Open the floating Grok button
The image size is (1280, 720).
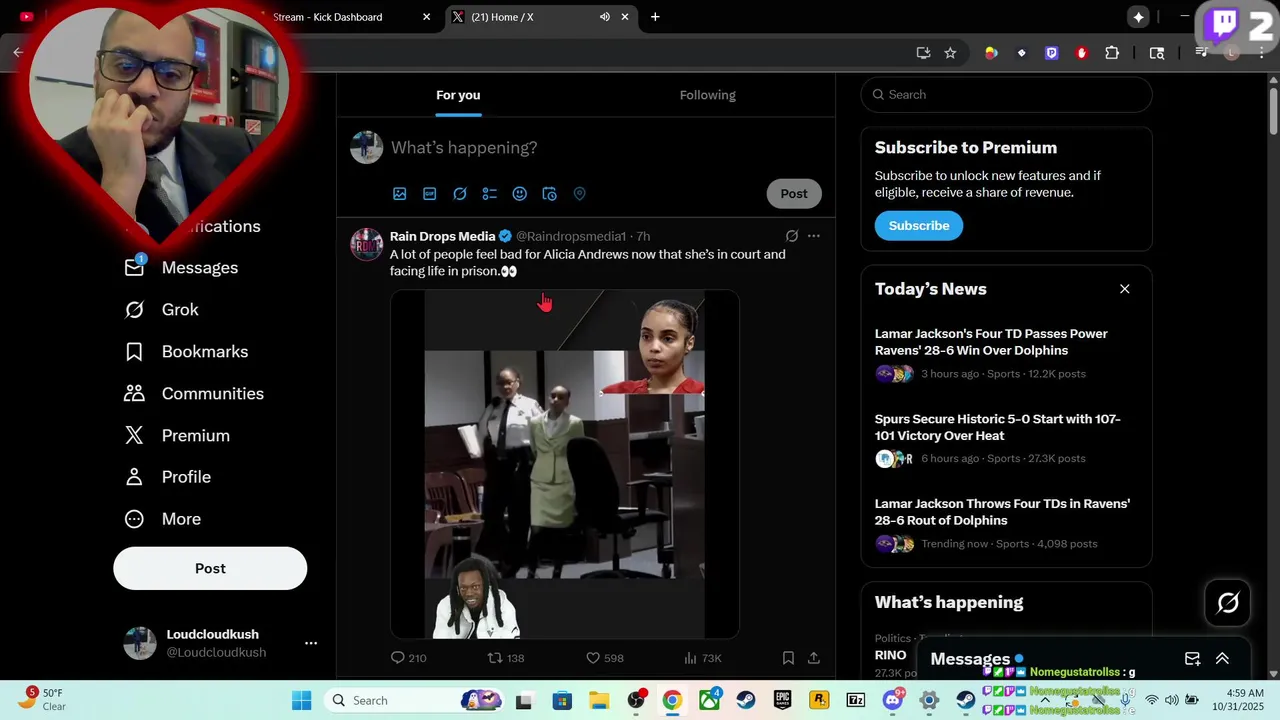point(1228,603)
